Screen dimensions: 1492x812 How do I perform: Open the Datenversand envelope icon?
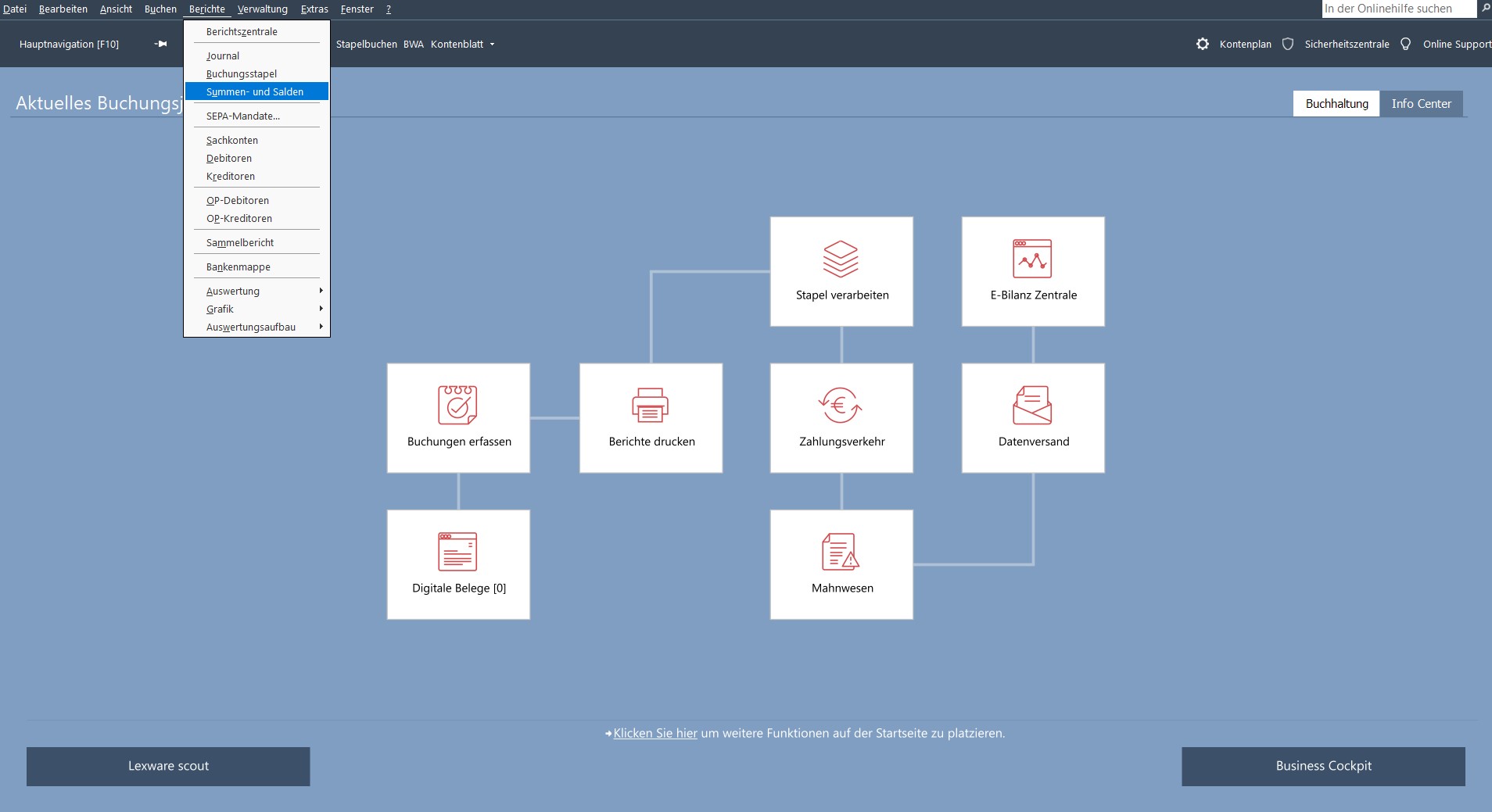click(x=1032, y=405)
